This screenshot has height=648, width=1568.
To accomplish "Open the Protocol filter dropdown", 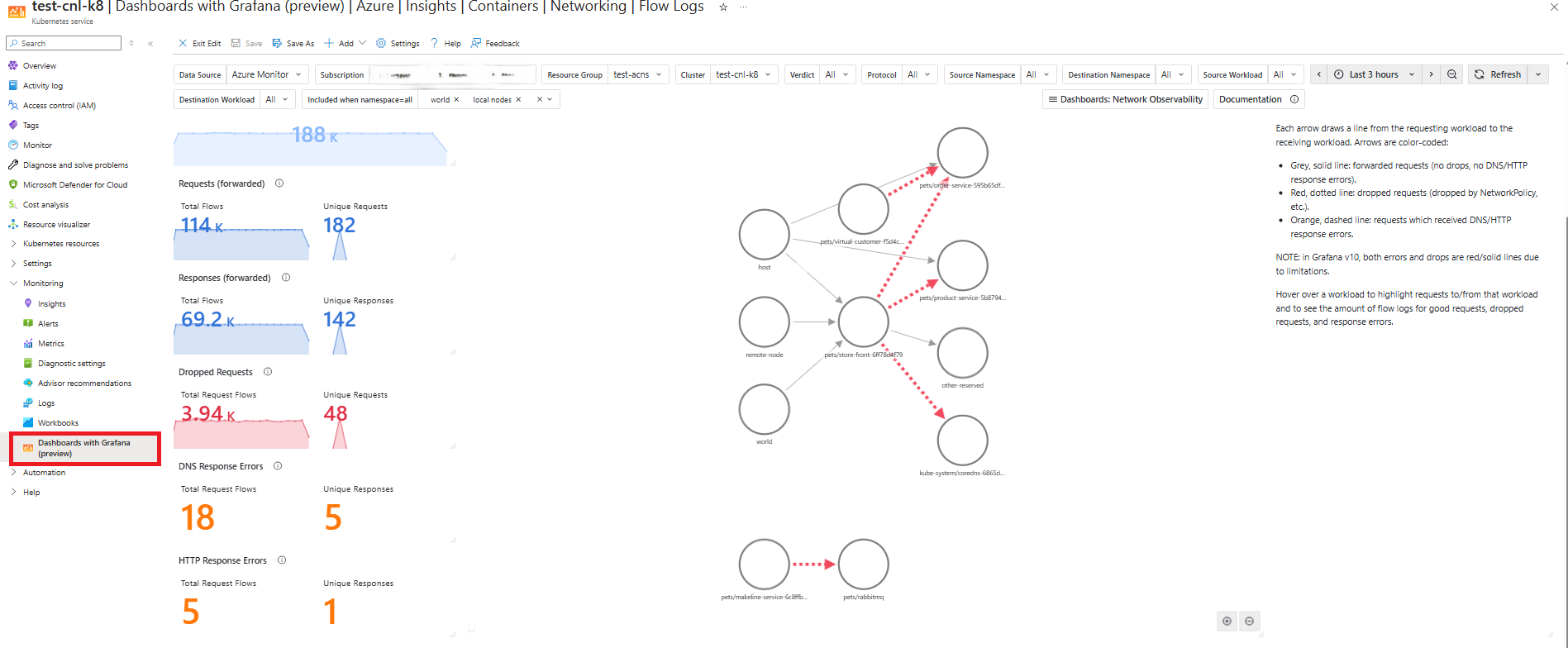I will [x=920, y=74].
